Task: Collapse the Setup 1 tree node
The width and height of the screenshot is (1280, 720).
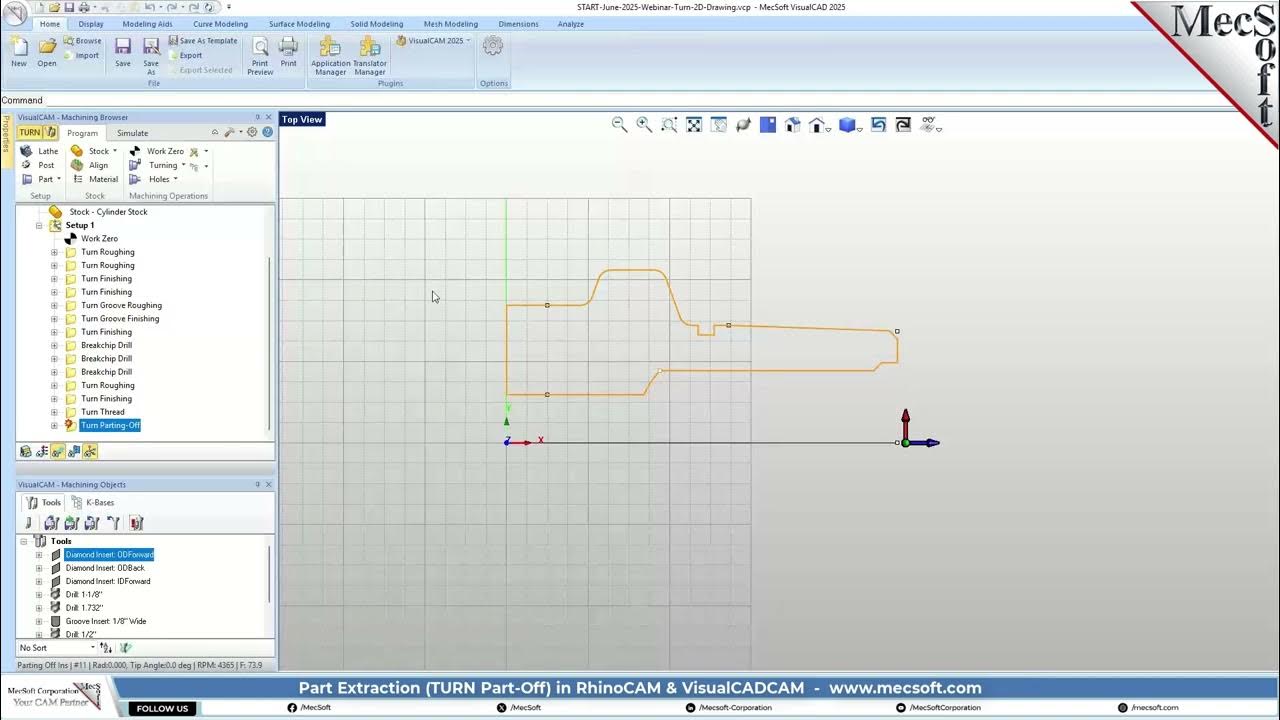Action: click(x=39, y=225)
